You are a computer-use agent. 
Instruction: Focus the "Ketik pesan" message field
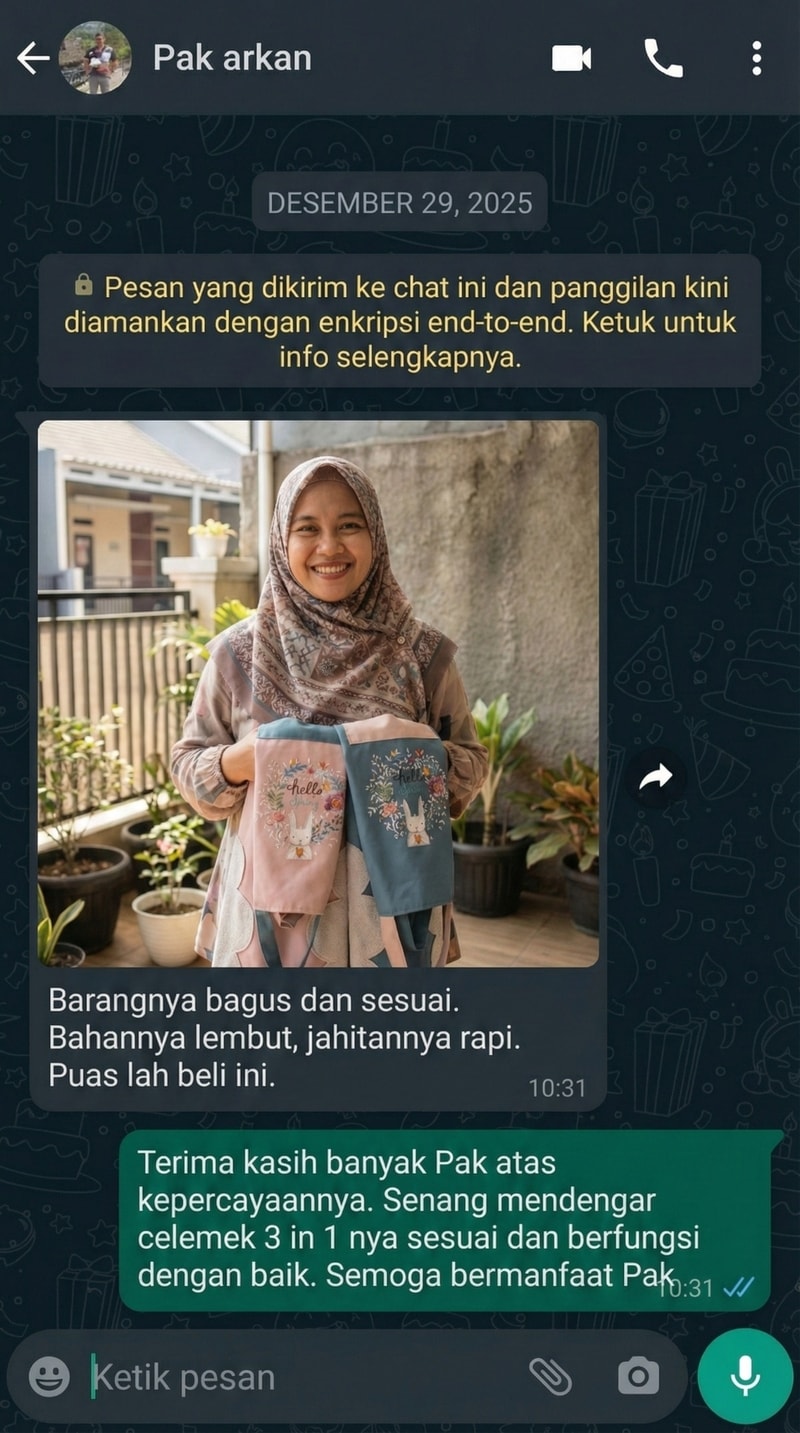pos(300,1377)
